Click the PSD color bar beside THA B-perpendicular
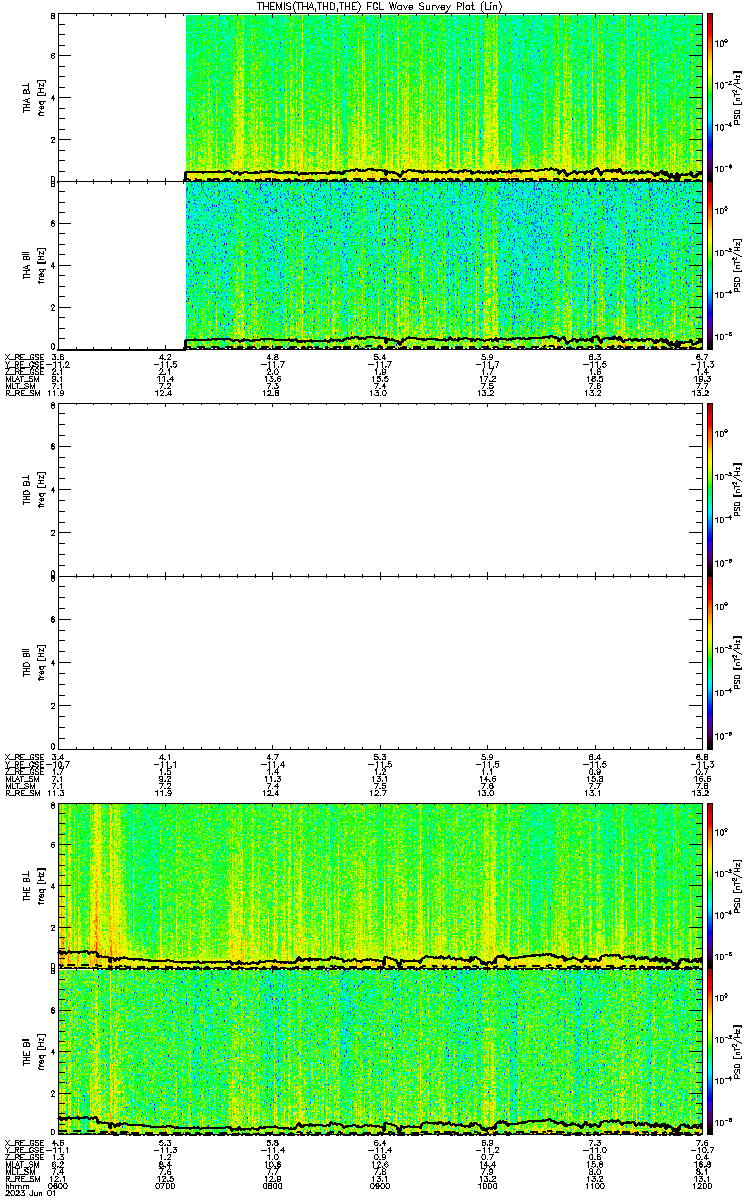 (710, 97)
